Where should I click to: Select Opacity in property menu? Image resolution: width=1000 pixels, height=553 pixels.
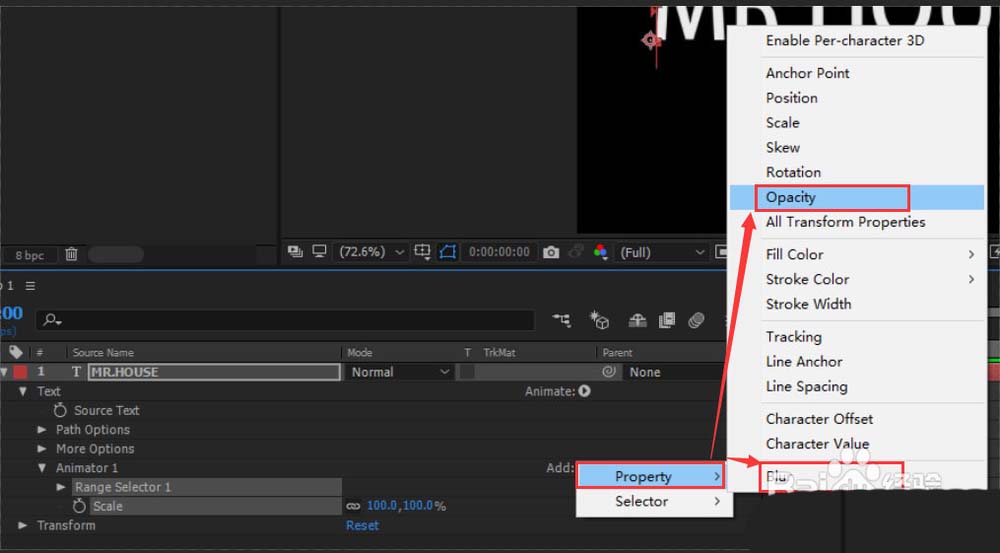[857, 197]
